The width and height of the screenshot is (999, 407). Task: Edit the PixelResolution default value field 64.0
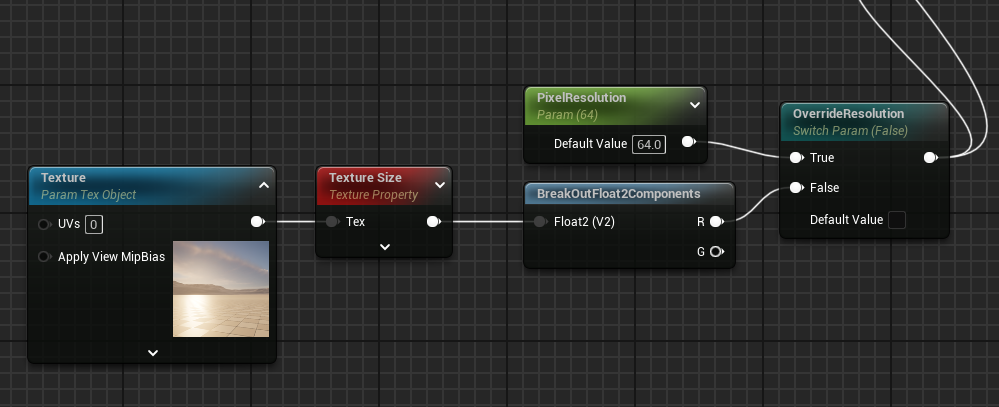pos(649,145)
